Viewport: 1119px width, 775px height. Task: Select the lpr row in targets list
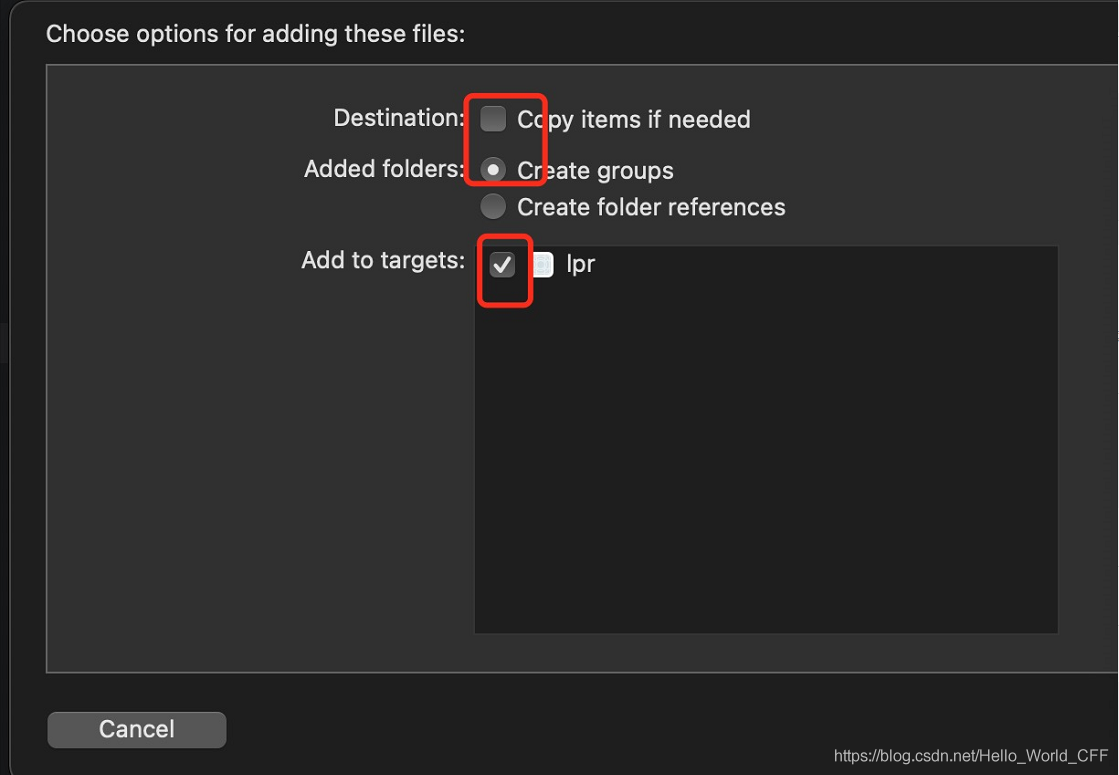pyautogui.click(x=766, y=265)
